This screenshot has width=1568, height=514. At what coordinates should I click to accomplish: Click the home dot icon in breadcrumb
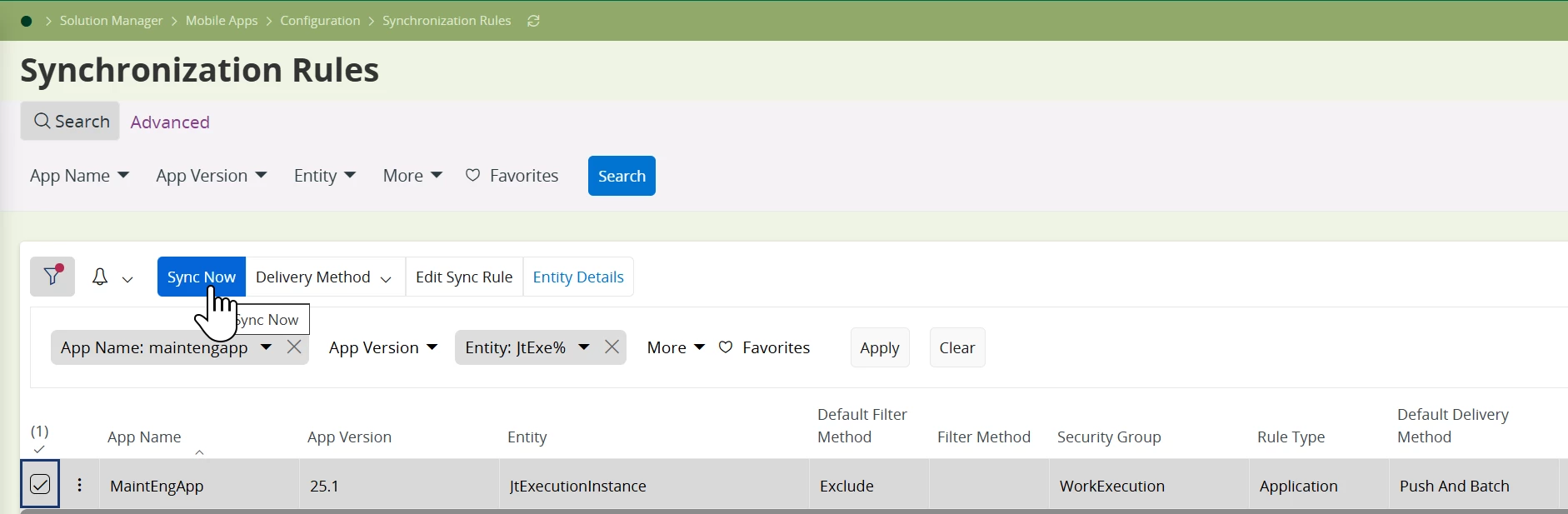(26, 21)
